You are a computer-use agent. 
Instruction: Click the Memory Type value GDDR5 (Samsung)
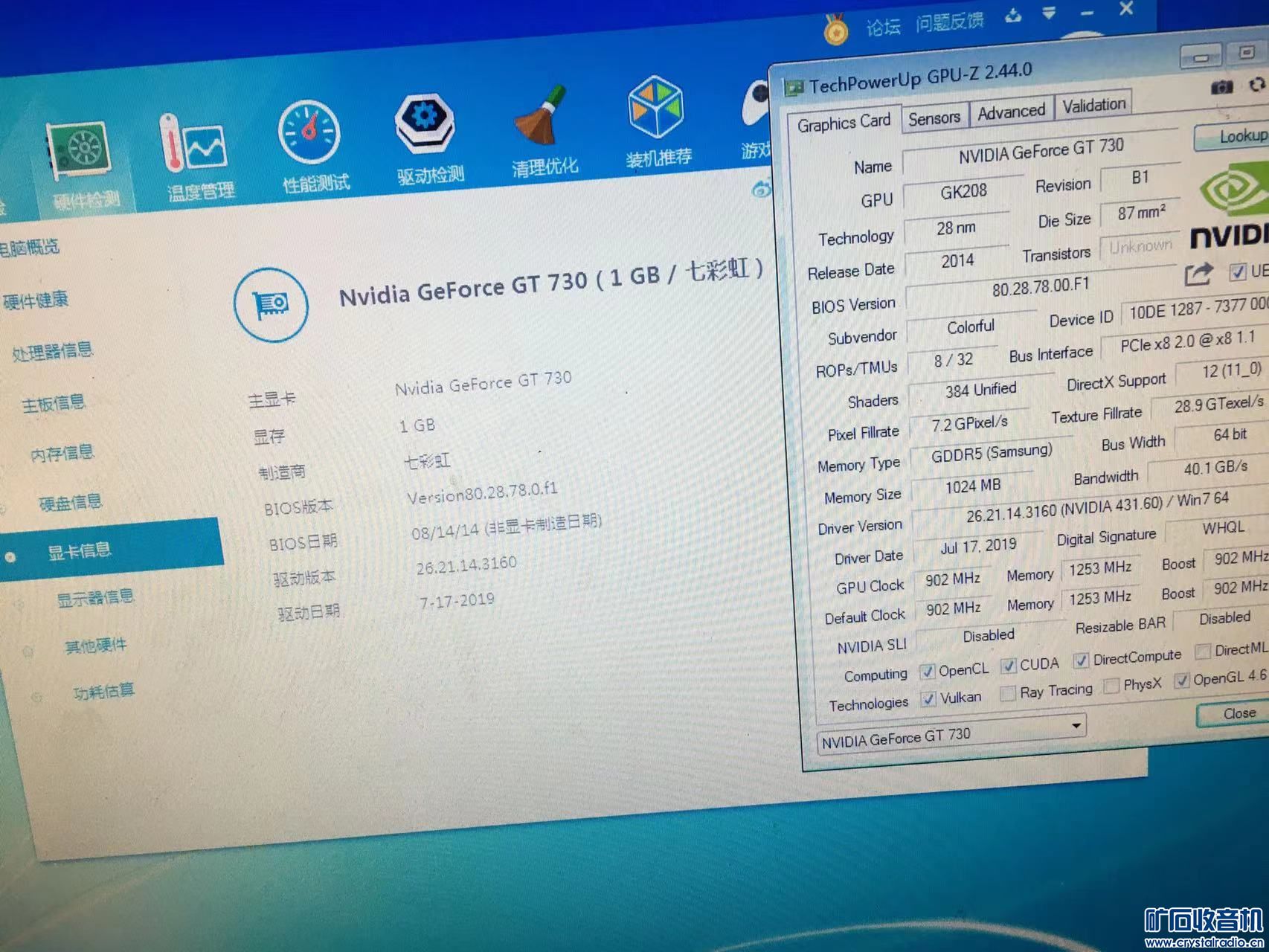point(992,452)
